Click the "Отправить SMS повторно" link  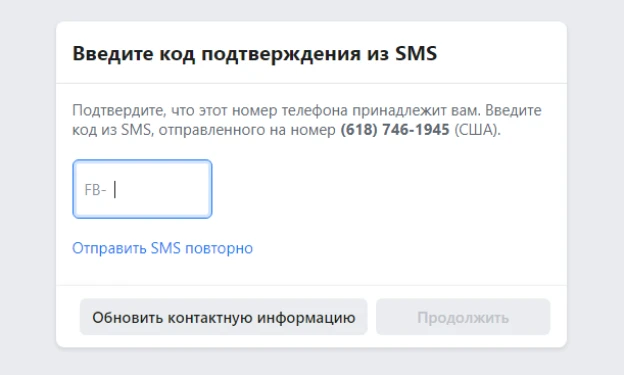(x=162, y=248)
